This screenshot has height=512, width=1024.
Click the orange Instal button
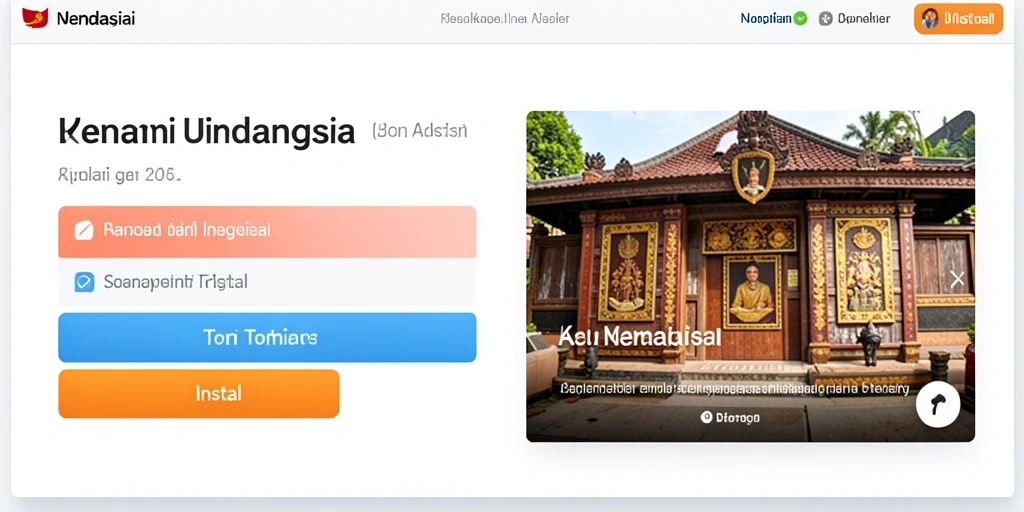(x=199, y=394)
